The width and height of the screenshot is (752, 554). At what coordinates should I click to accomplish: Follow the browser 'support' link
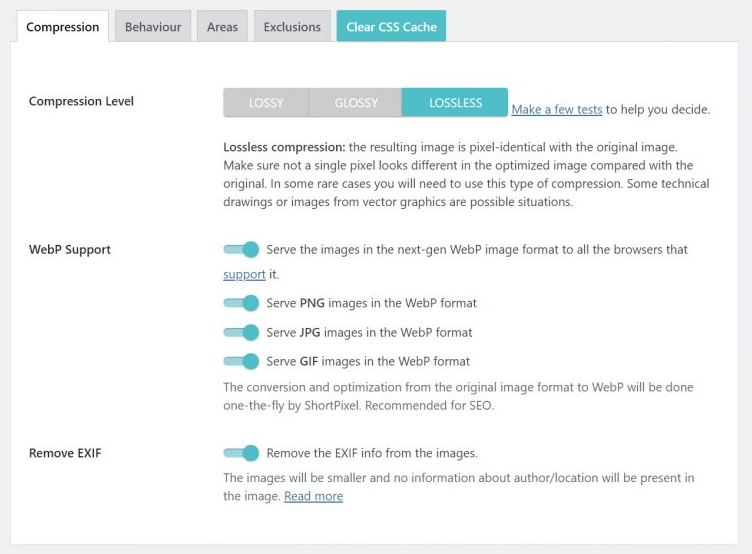[244, 274]
